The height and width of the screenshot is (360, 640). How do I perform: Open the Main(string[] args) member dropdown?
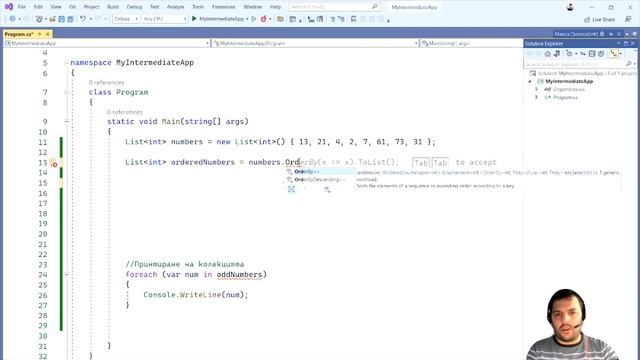(471, 43)
